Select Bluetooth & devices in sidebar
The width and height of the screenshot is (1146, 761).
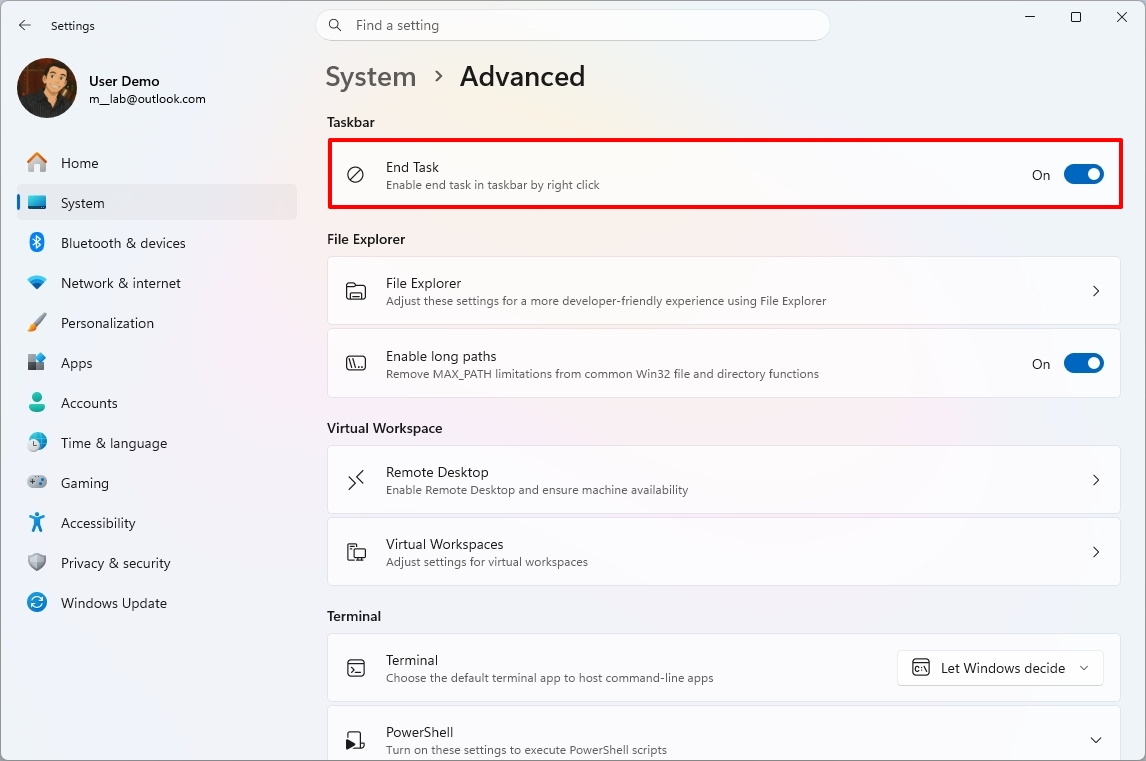156,243
